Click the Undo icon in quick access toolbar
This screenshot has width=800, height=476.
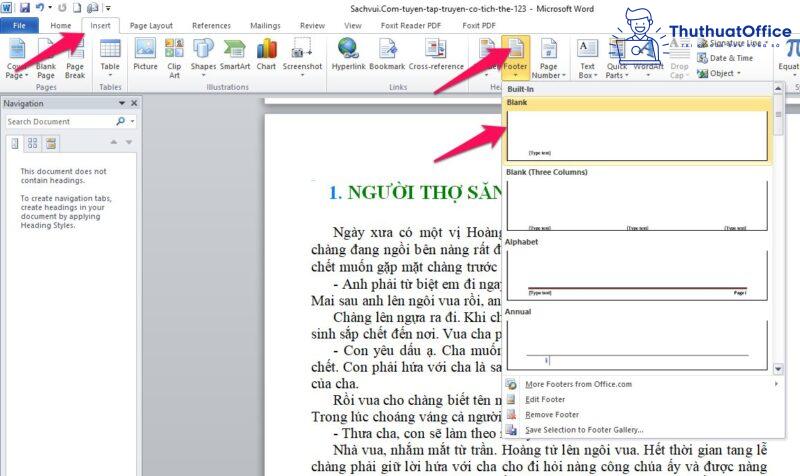[40, 8]
